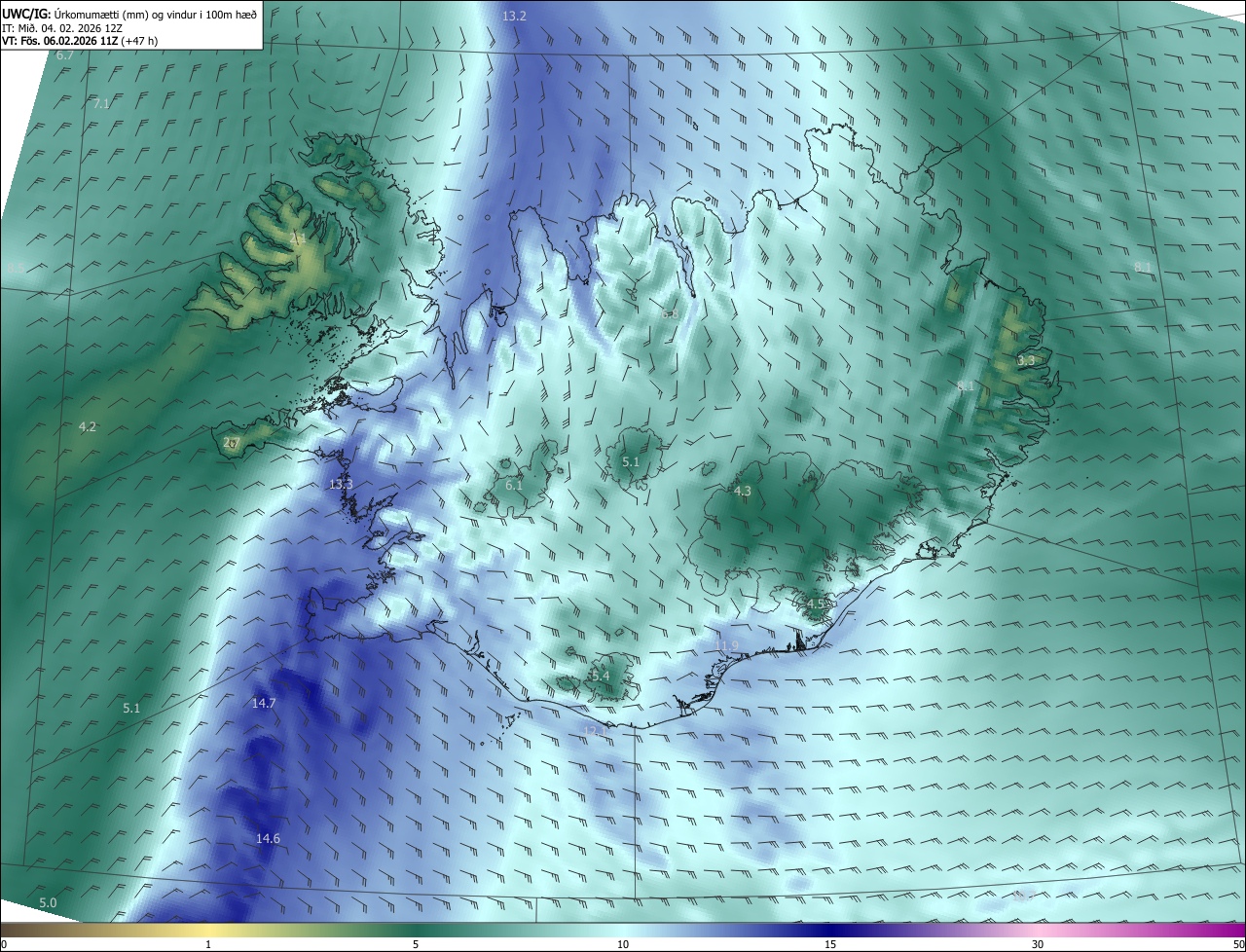Click the 3.3 value on the Eastfjords

point(1026,360)
